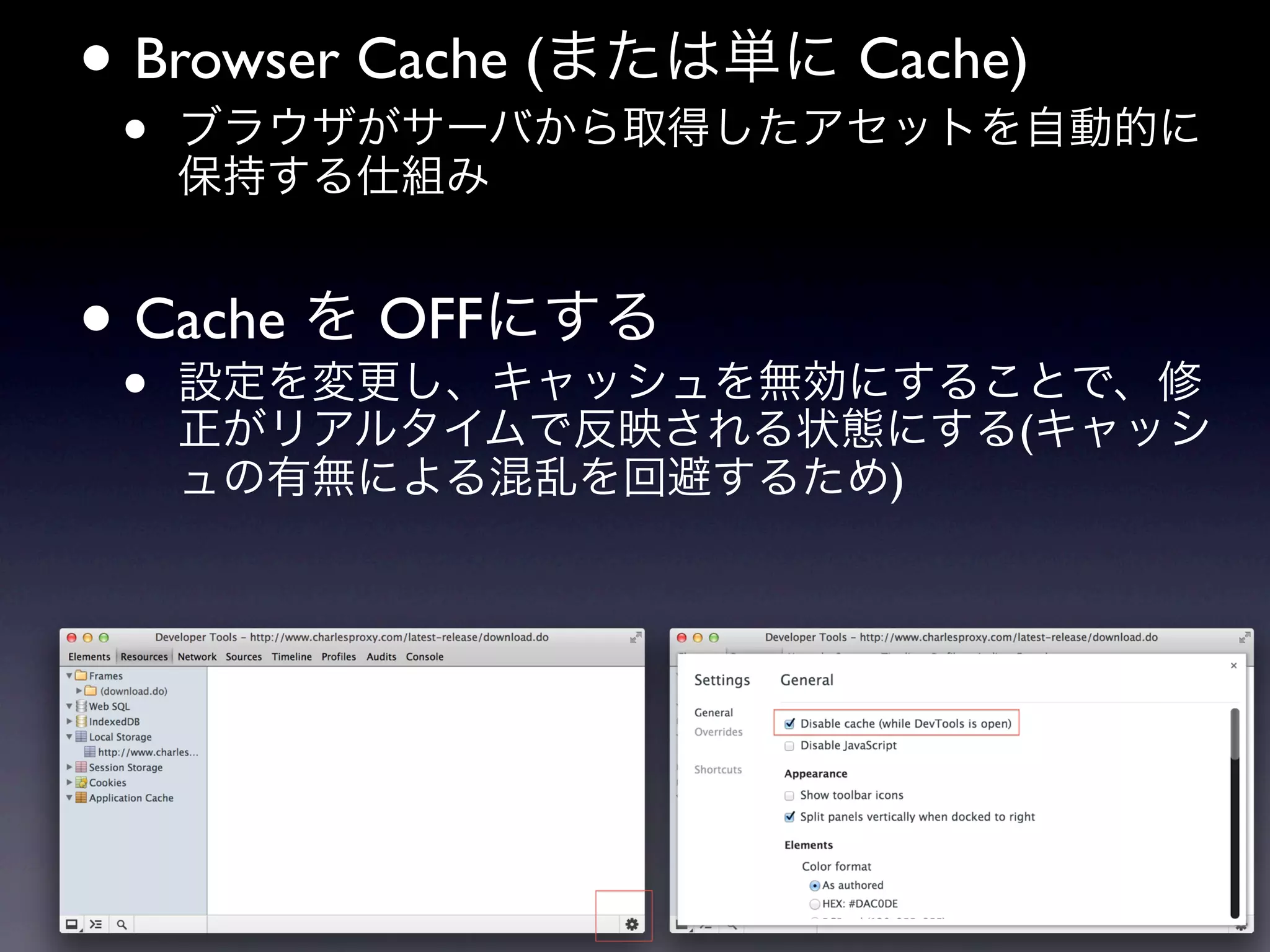Screen dimensions: 1270x952
Task: Click the Session Storage table icon
Action: click(81, 767)
